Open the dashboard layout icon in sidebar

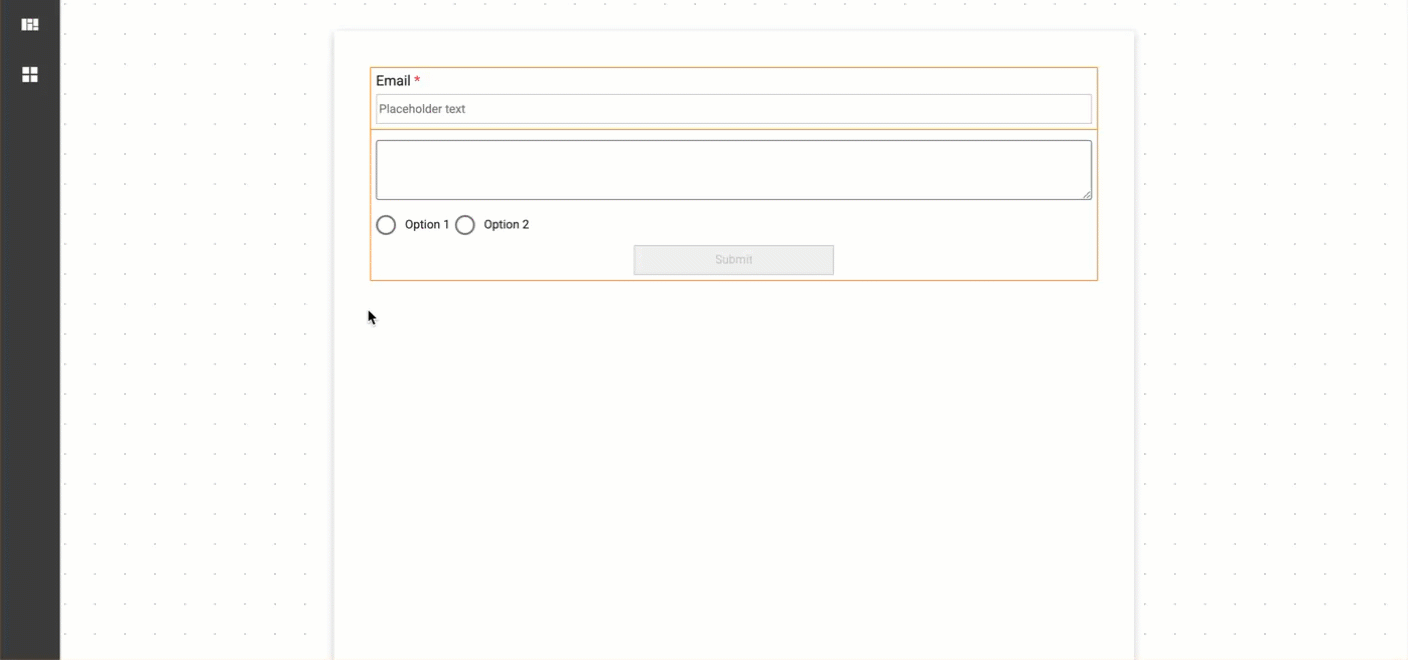click(30, 24)
